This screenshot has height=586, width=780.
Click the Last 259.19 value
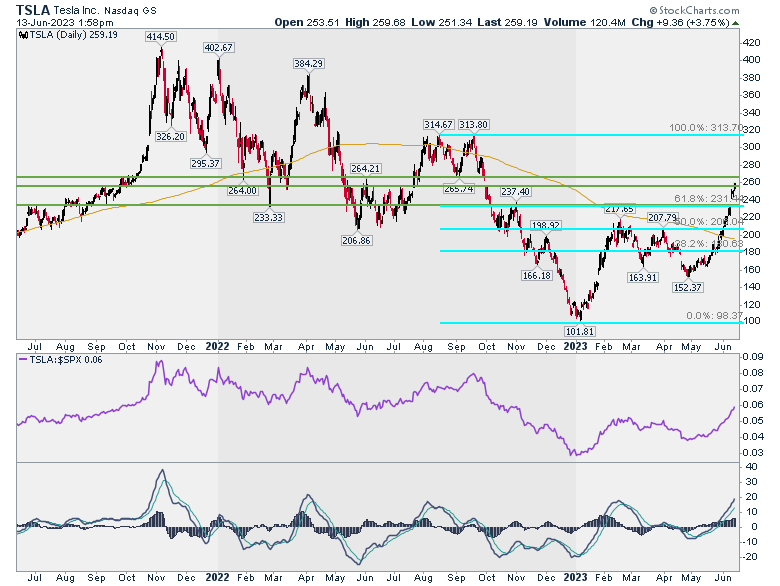(507, 22)
